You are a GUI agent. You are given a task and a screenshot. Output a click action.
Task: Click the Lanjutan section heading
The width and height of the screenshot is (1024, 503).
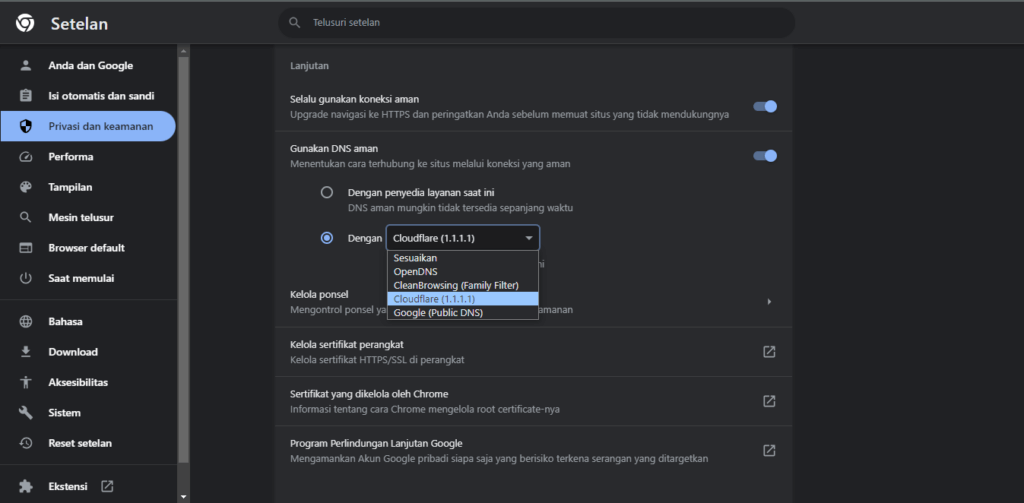[309, 65]
